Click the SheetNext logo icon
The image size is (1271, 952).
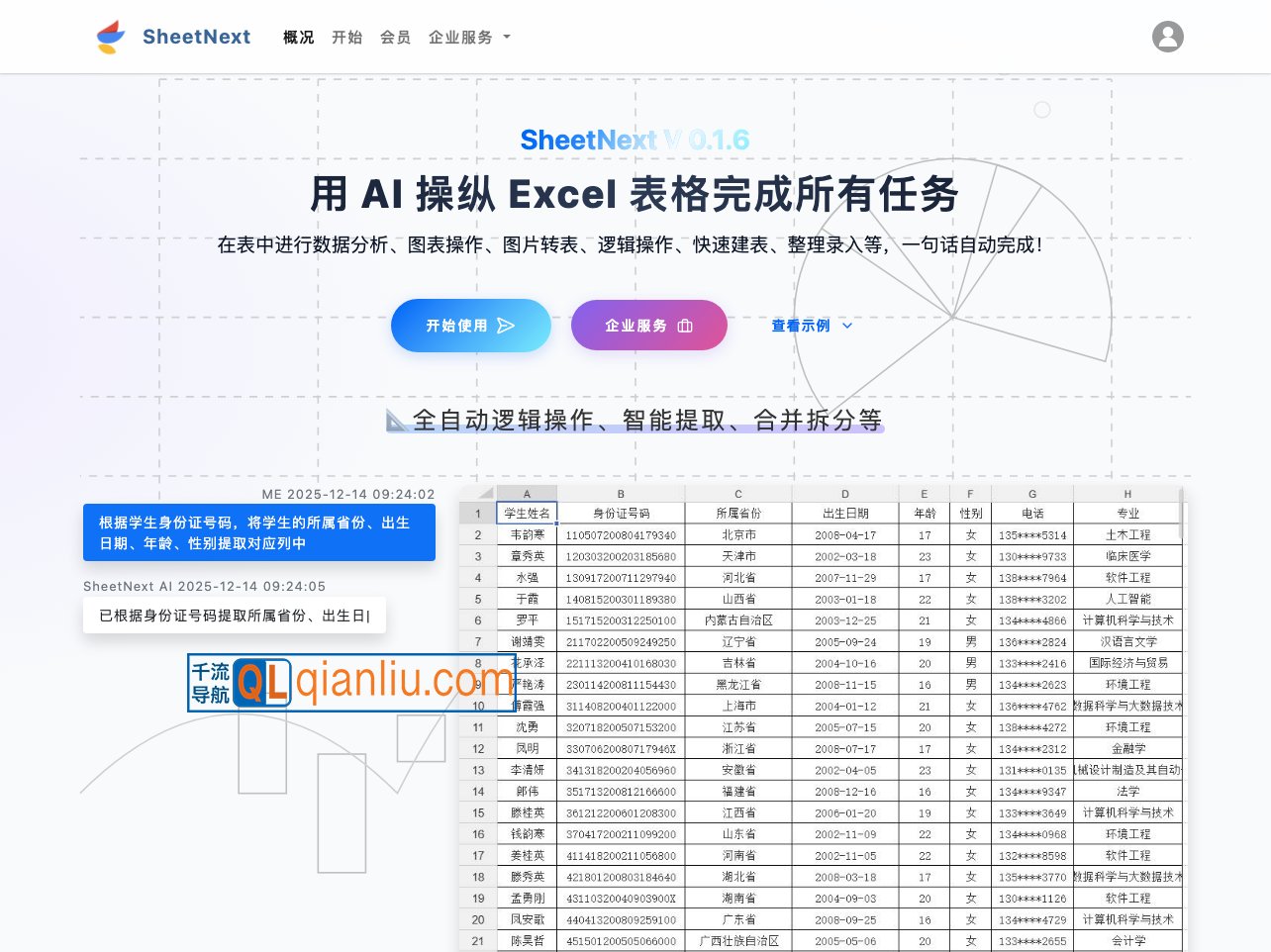pyautogui.click(x=110, y=37)
